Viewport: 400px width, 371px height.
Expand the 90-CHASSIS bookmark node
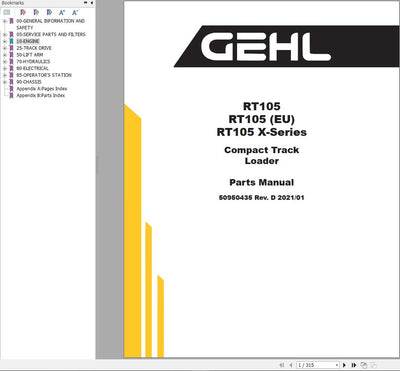pyautogui.click(x=5, y=82)
